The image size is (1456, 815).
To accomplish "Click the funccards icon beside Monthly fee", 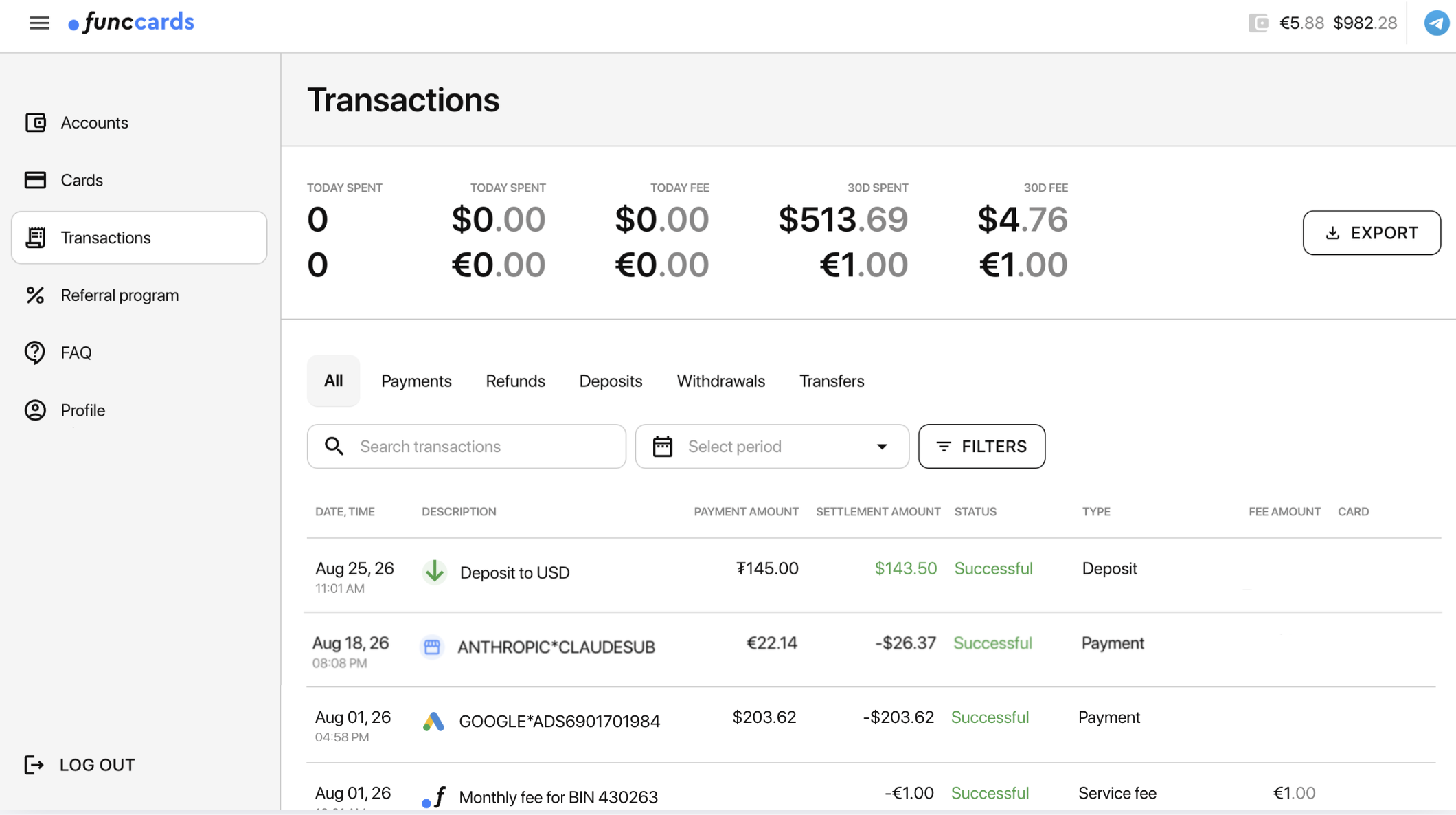I will tap(434, 797).
